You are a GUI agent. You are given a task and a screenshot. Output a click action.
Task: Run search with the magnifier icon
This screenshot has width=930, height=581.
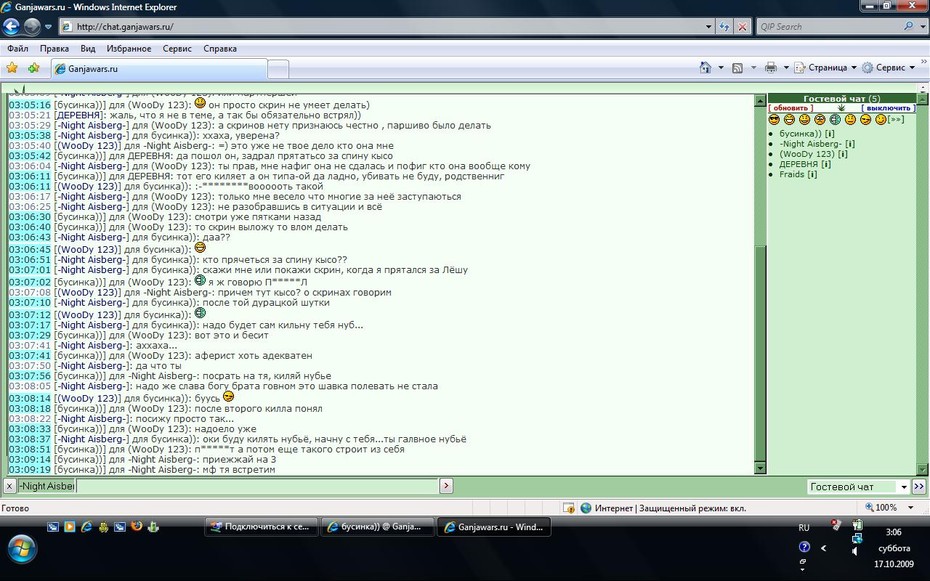click(x=908, y=26)
